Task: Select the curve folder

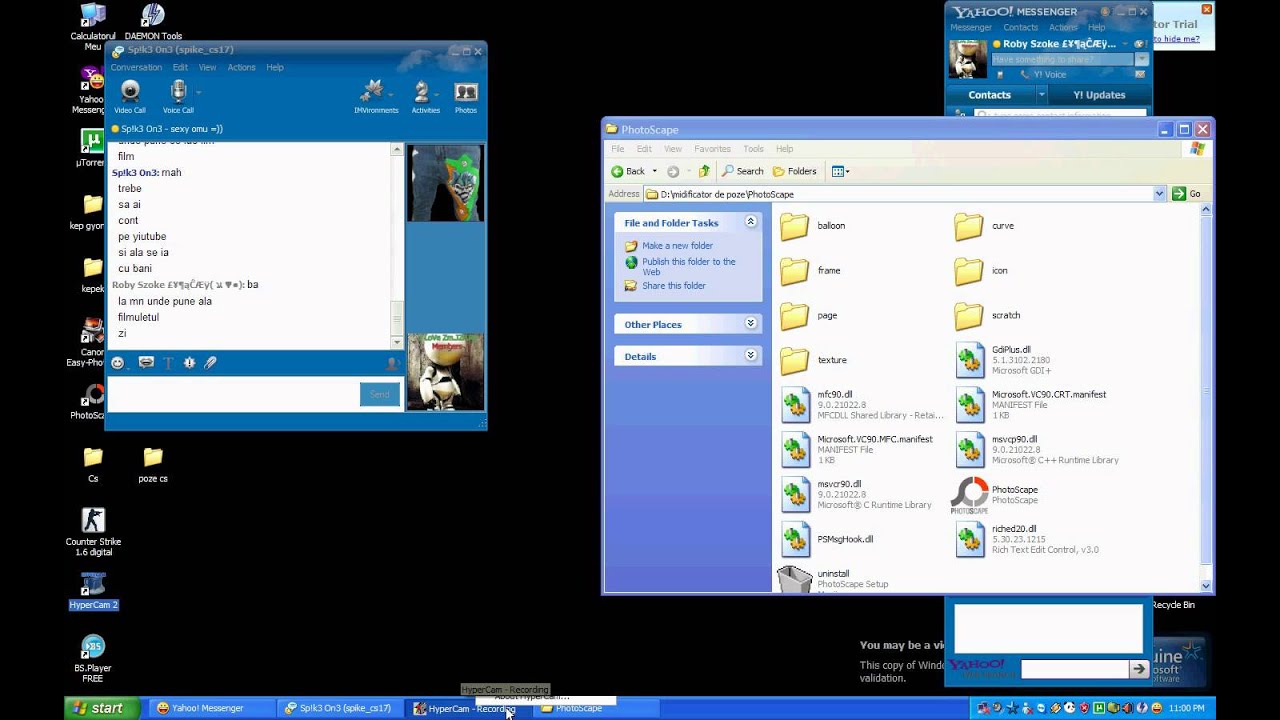Action: click(x=985, y=226)
